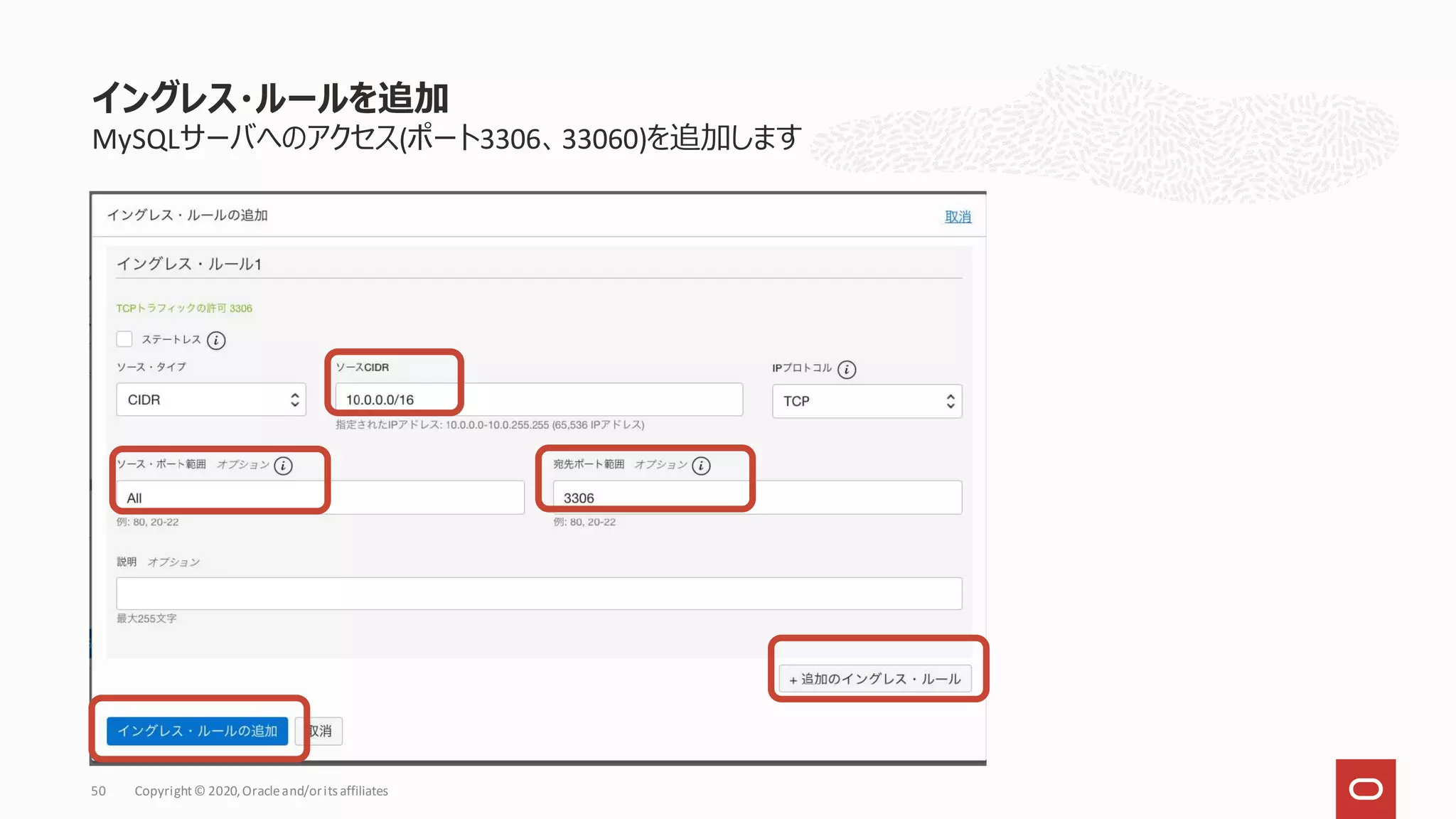Click the IPプロトコル info icon
The height and width of the screenshot is (819, 1456).
[x=847, y=370]
